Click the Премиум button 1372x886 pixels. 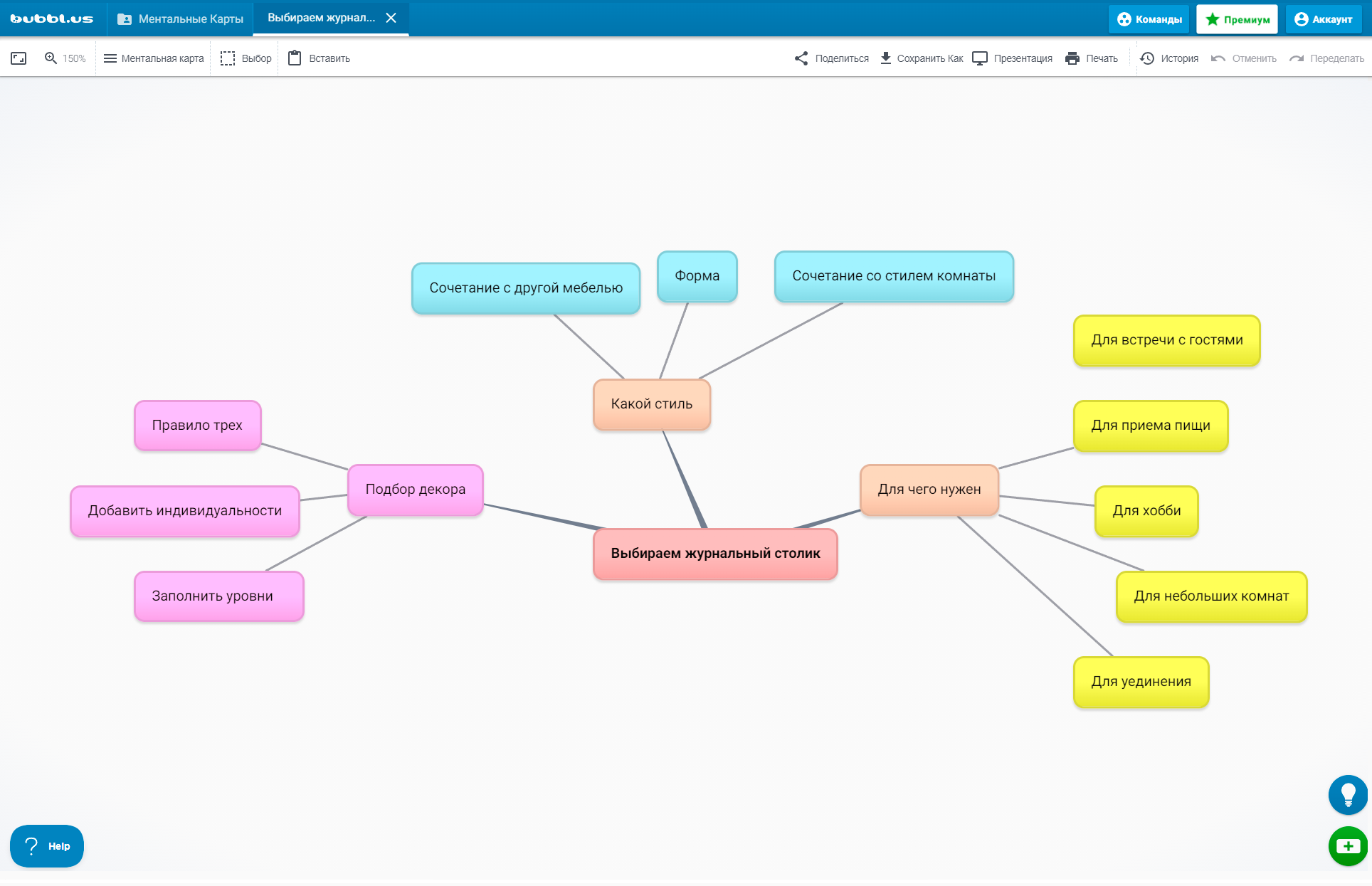click(1237, 19)
